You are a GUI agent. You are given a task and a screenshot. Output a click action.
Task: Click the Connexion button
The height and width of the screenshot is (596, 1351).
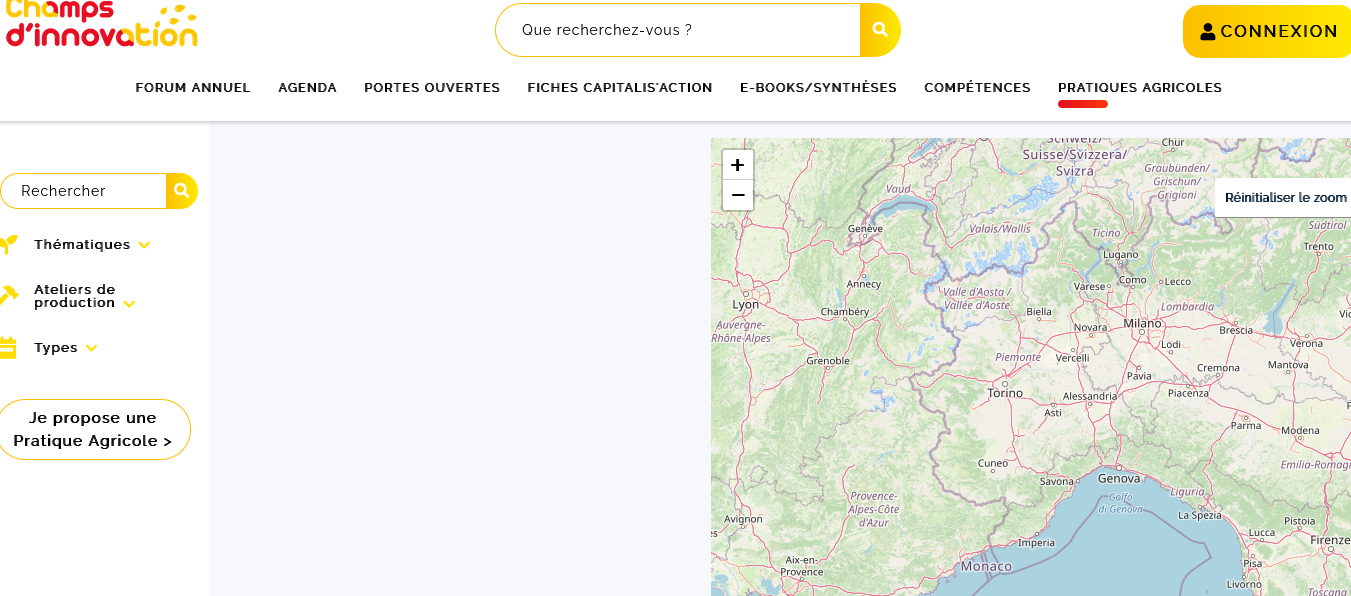coord(1267,31)
